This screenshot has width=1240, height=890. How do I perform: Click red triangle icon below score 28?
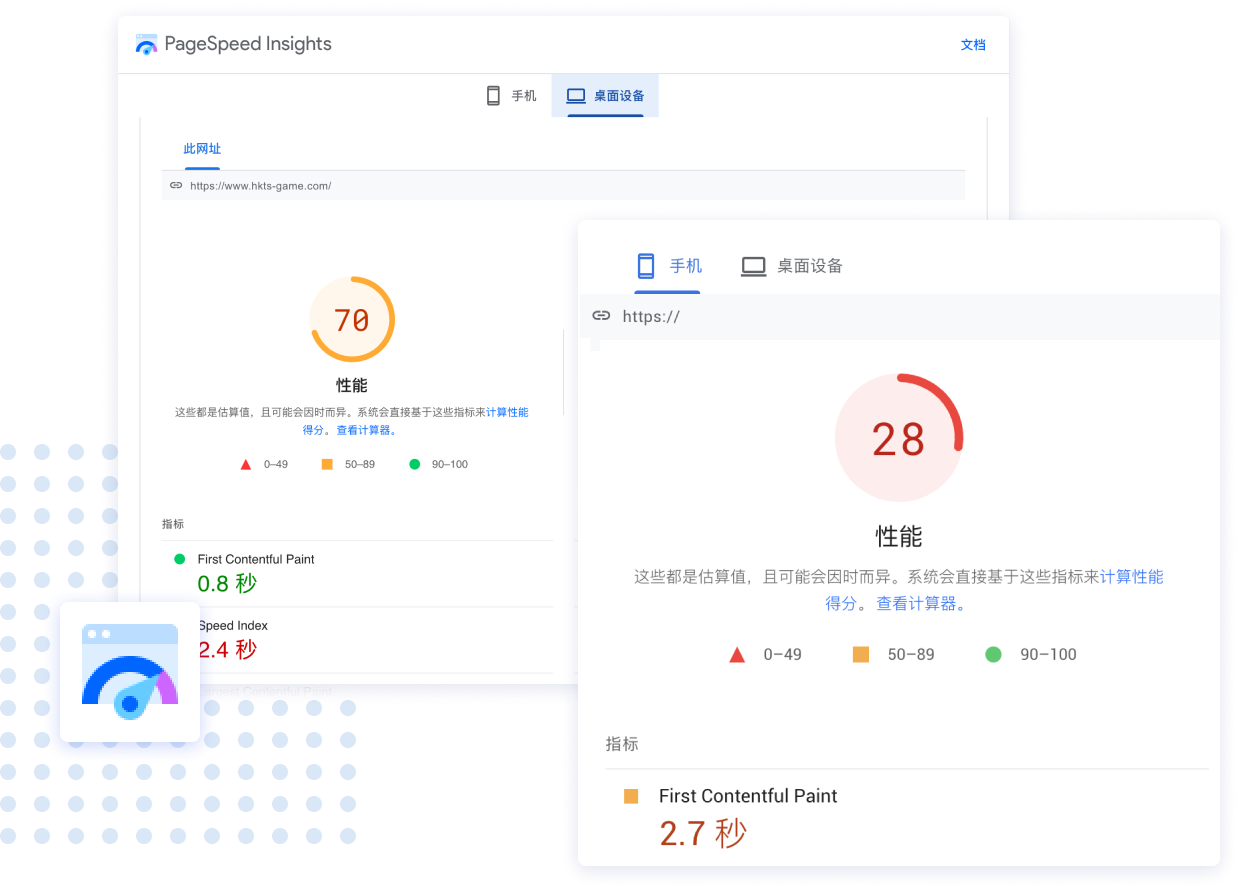click(x=737, y=655)
